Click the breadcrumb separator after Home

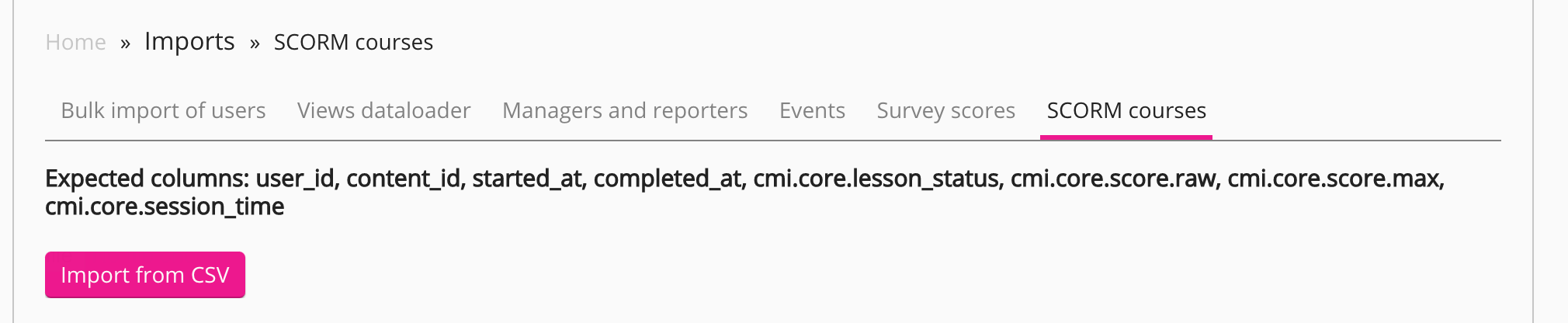pyautogui.click(x=125, y=43)
